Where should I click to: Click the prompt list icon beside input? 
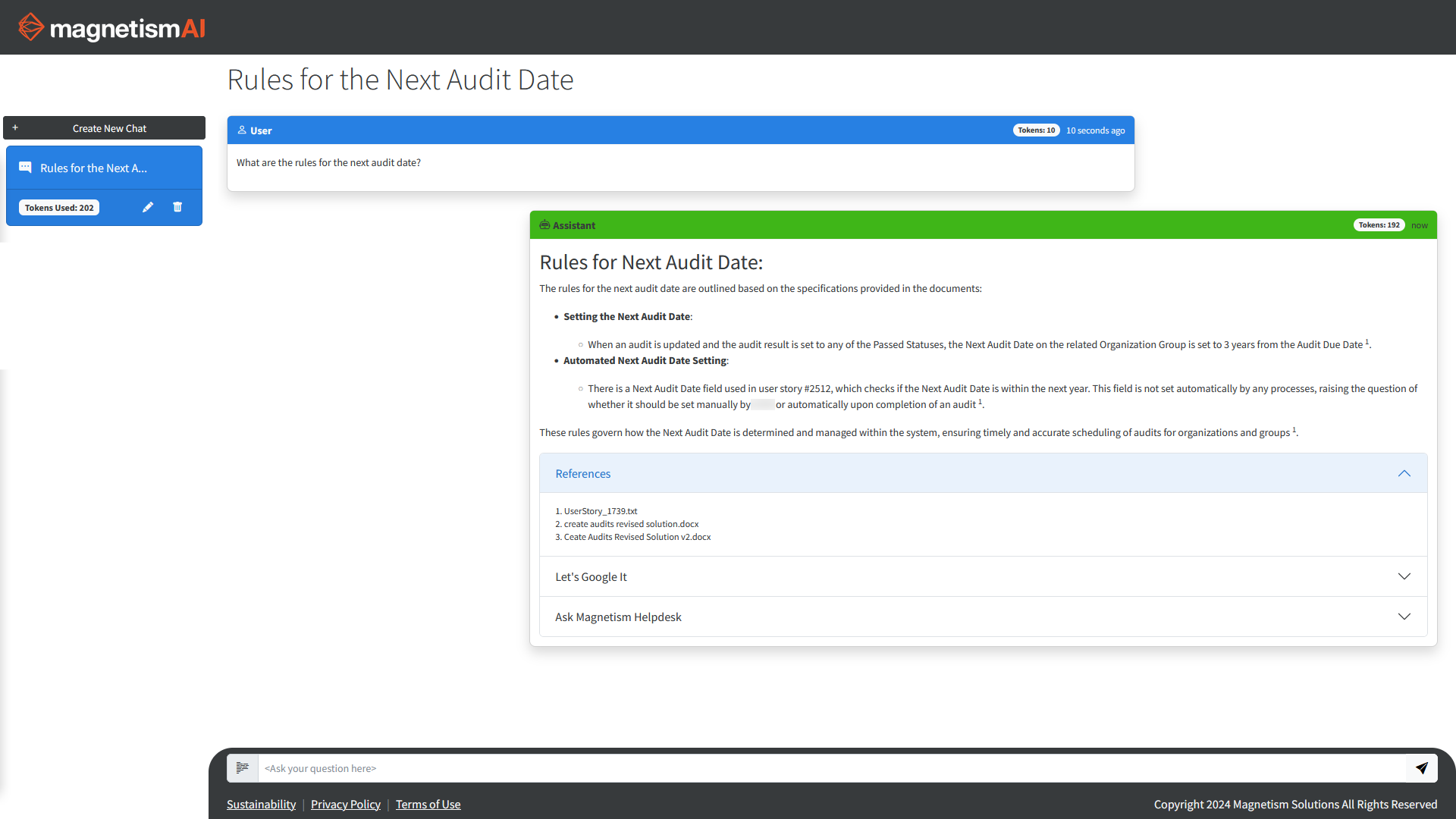[243, 768]
